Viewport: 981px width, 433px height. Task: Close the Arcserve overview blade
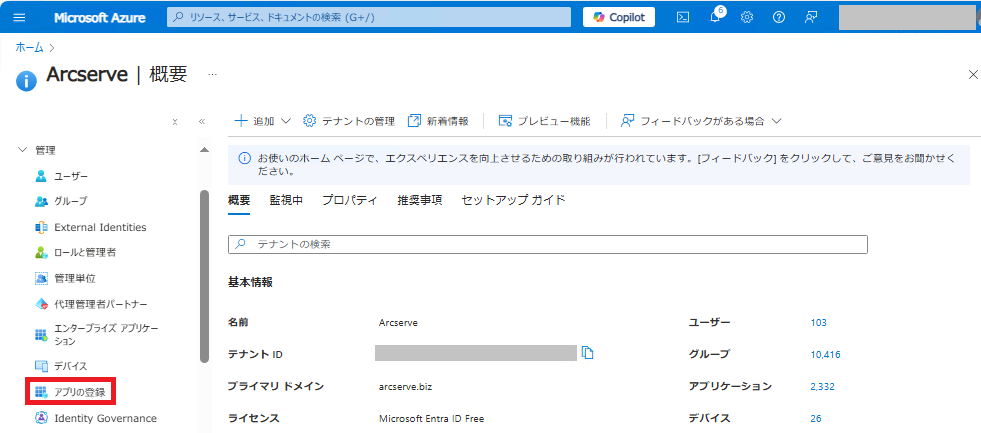click(x=973, y=74)
